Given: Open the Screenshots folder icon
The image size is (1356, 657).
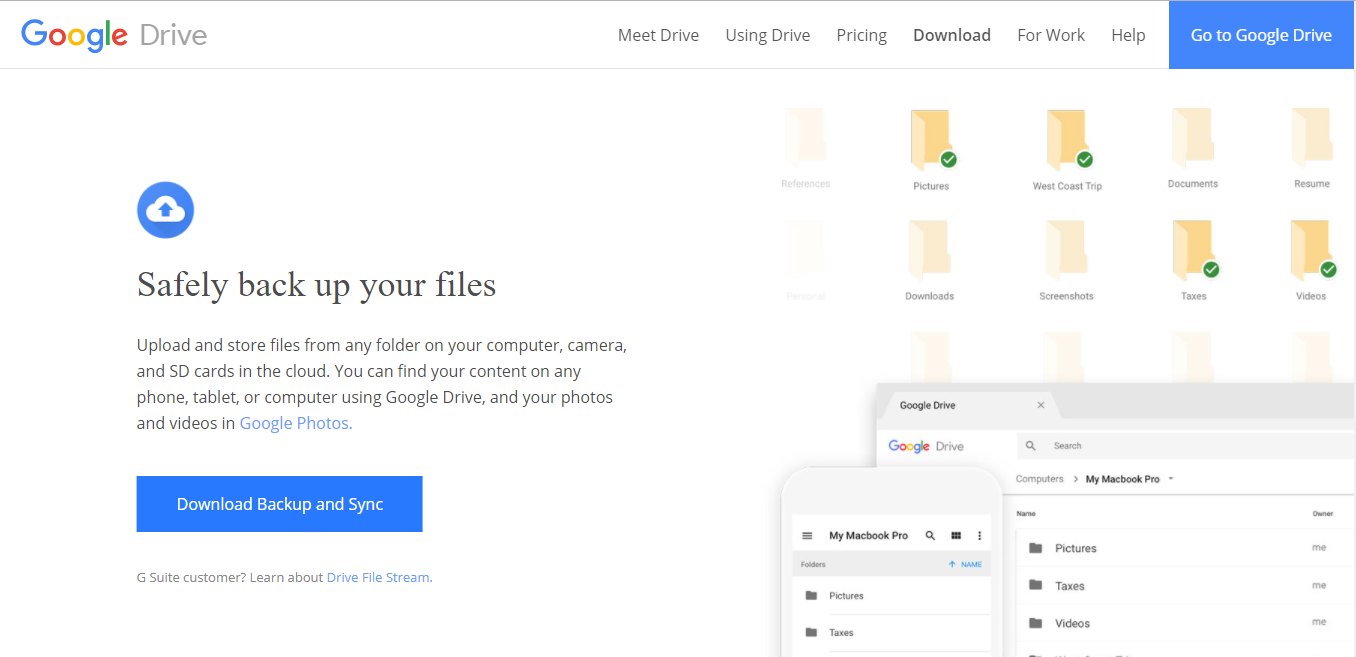Looking at the screenshot, I should click(x=1066, y=250).
